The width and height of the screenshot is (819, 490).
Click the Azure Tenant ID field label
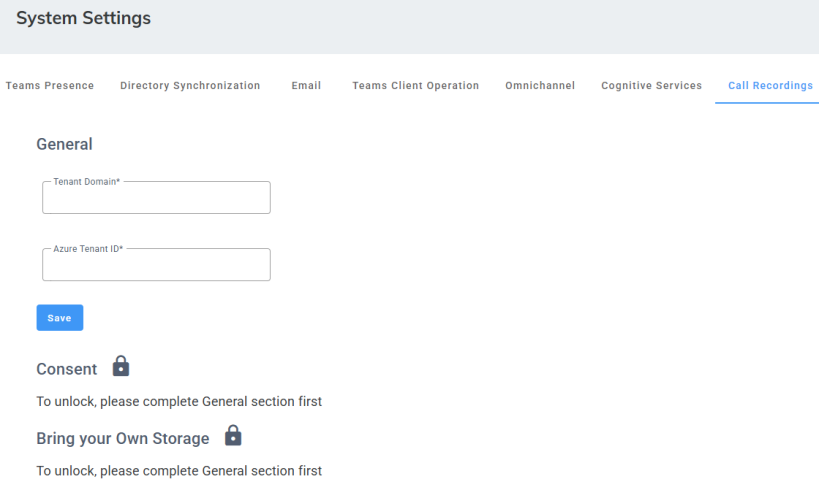coord(88,249)
